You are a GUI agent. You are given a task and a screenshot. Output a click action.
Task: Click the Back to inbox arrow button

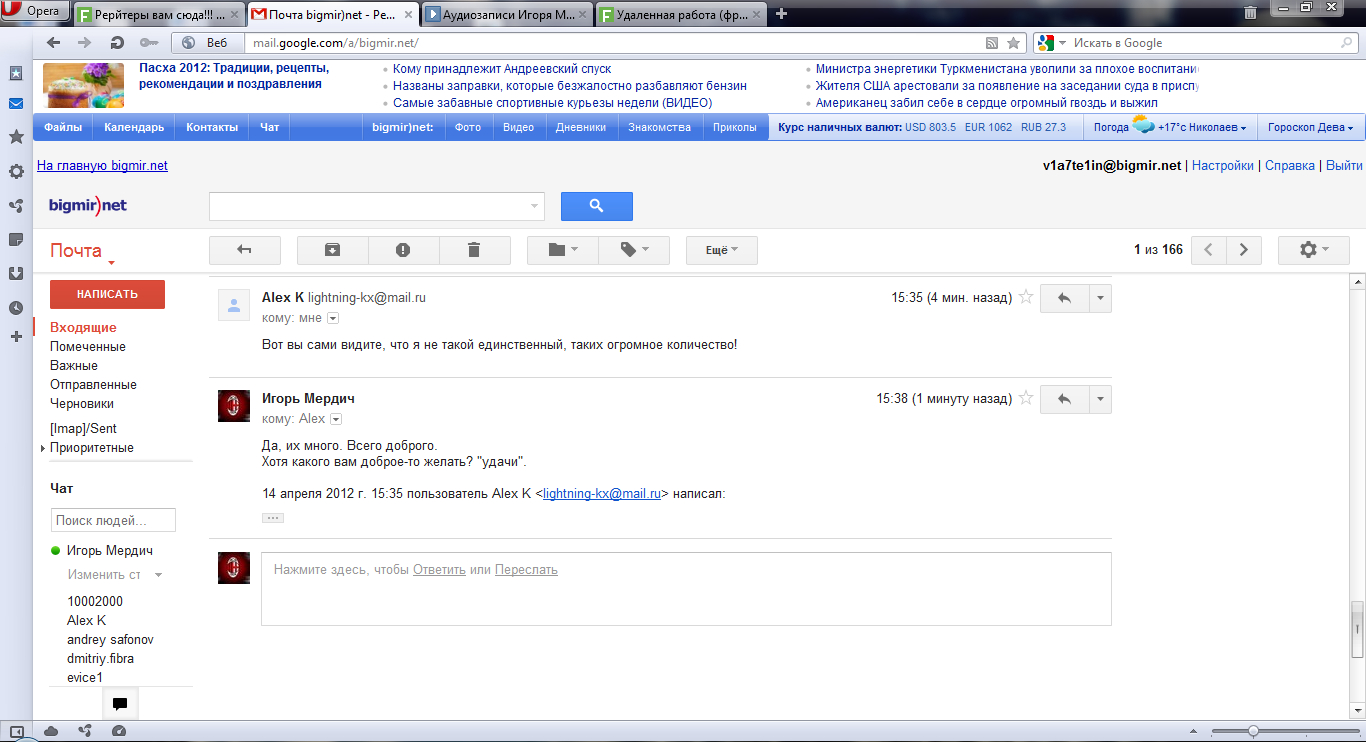245,250
